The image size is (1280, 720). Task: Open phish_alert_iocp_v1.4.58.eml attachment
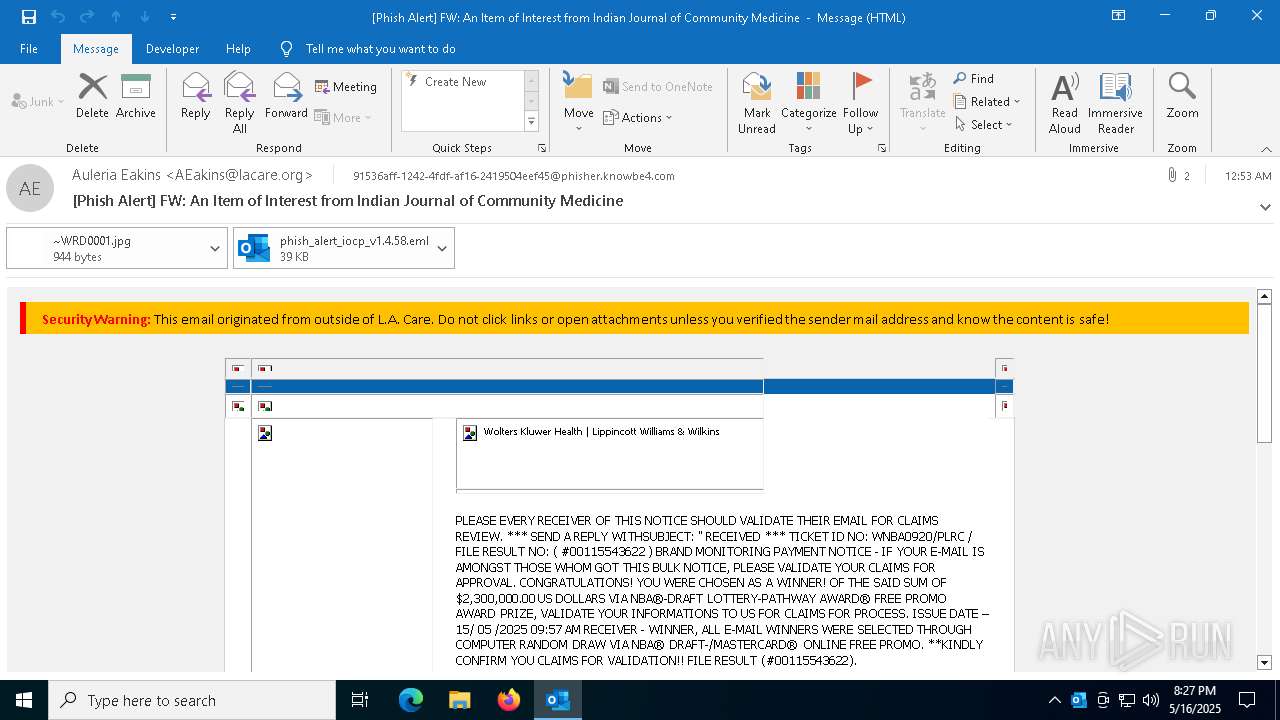click(332, 248)
